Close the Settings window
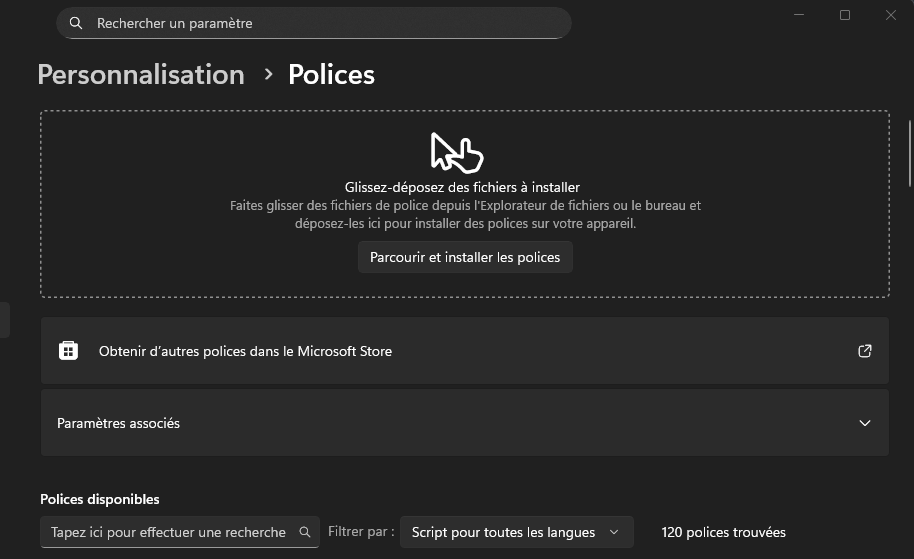Screen dimensions: 914x559 (x=891, y=15)
